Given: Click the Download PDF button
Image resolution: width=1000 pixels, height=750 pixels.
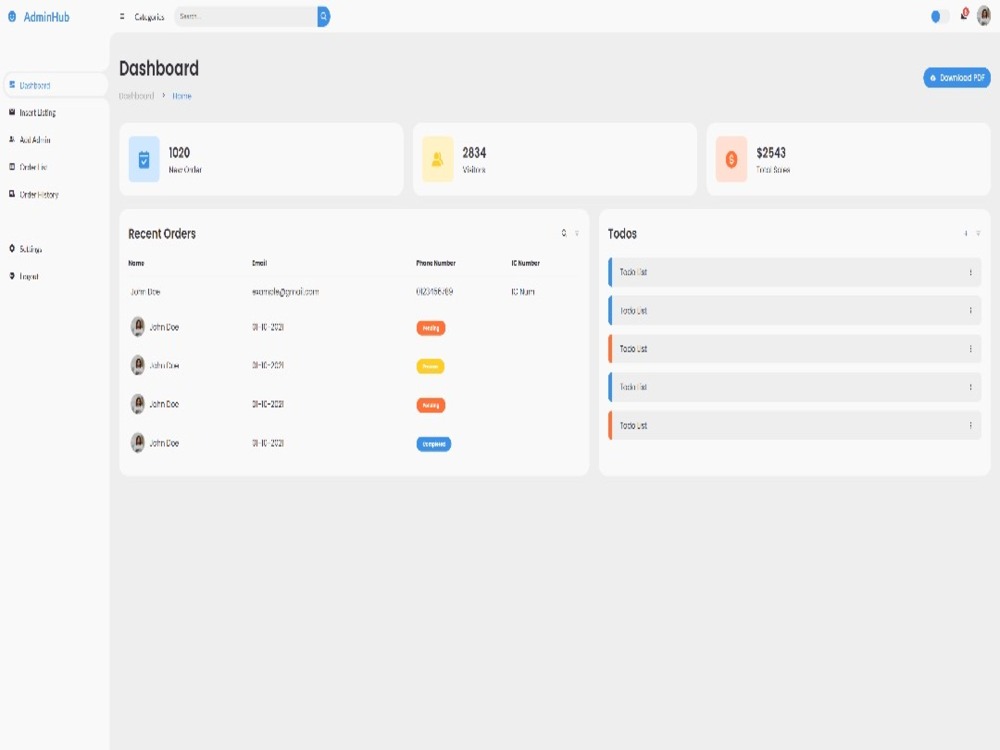Looking at the screenshot, I should [x=957, y=78].
